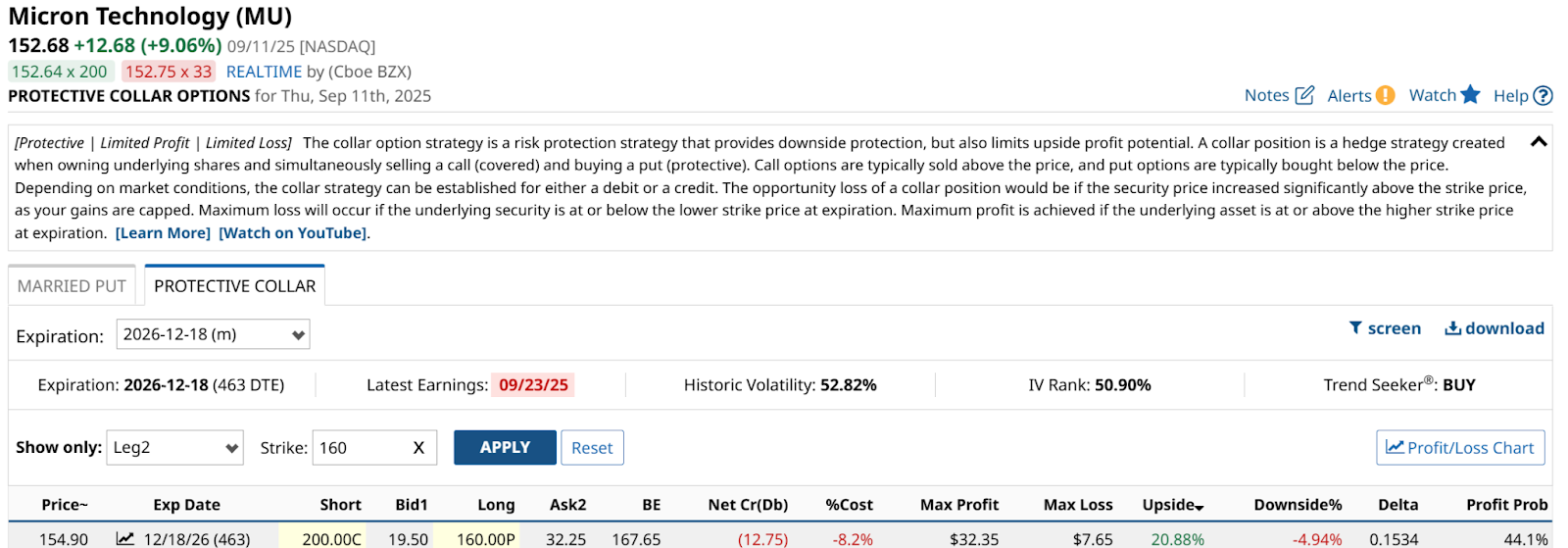Switch to the Married Put tab
This screenshot has width=1568, height=548.
(x=72, y=285)
